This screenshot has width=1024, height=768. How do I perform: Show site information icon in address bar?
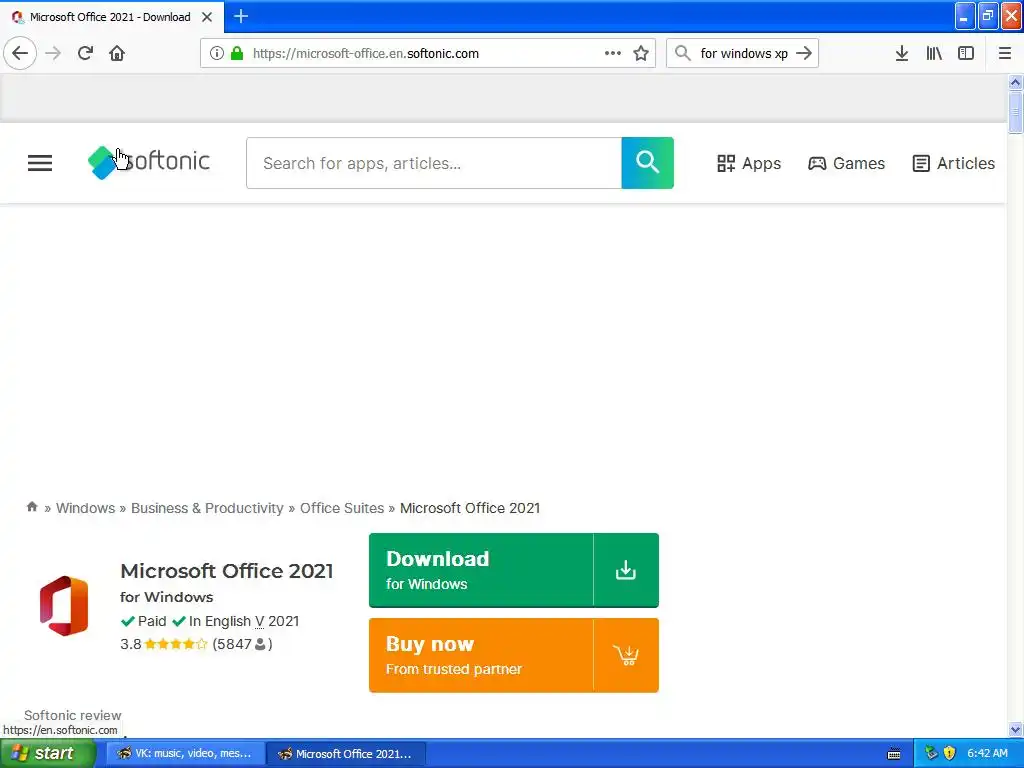(x=217, y=54)
